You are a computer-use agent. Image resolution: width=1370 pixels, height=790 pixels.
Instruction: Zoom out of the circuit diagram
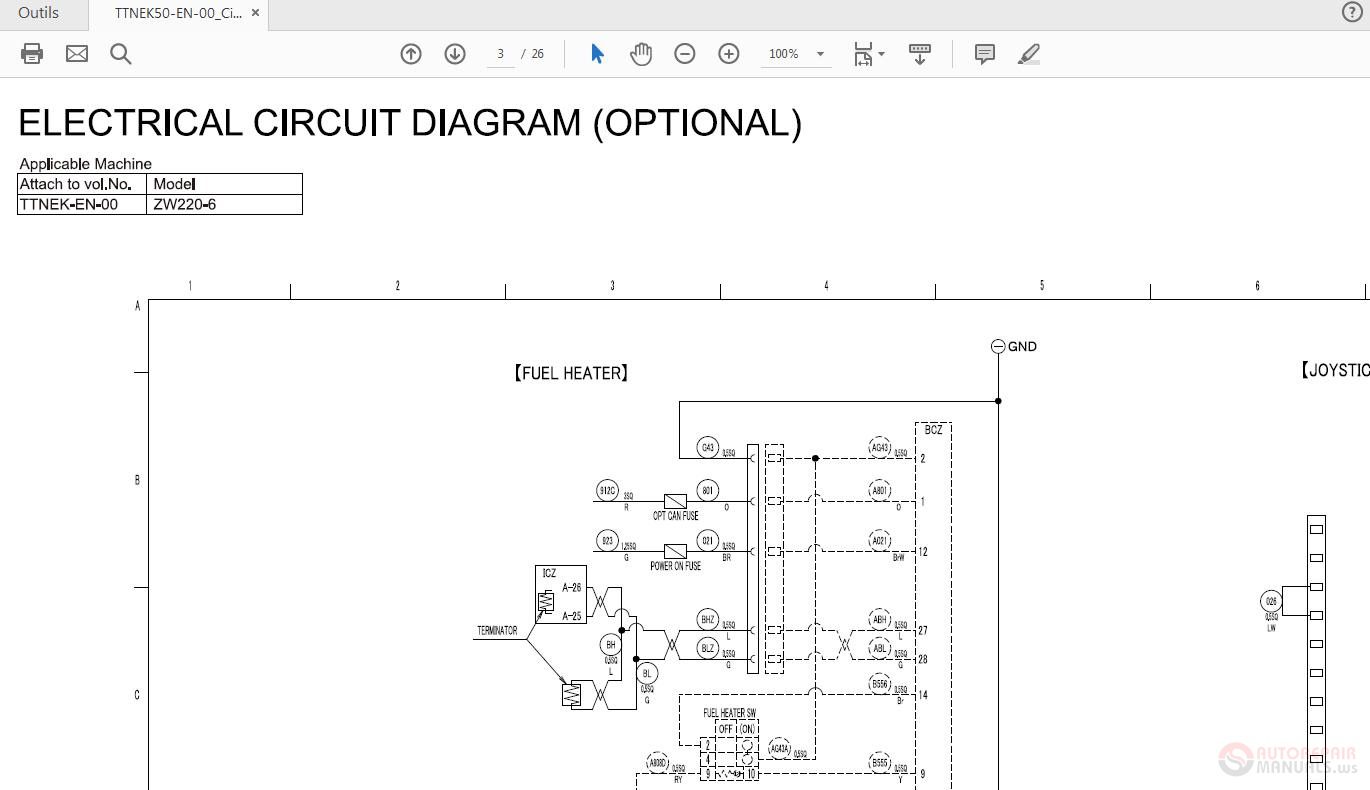point(685,53)
